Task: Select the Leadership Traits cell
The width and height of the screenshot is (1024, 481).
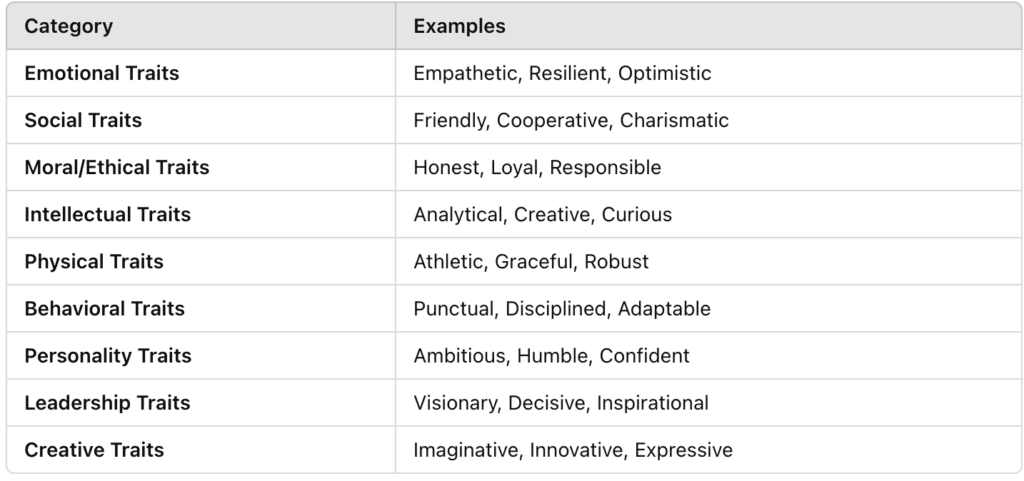Action: [x=107, y=402]
